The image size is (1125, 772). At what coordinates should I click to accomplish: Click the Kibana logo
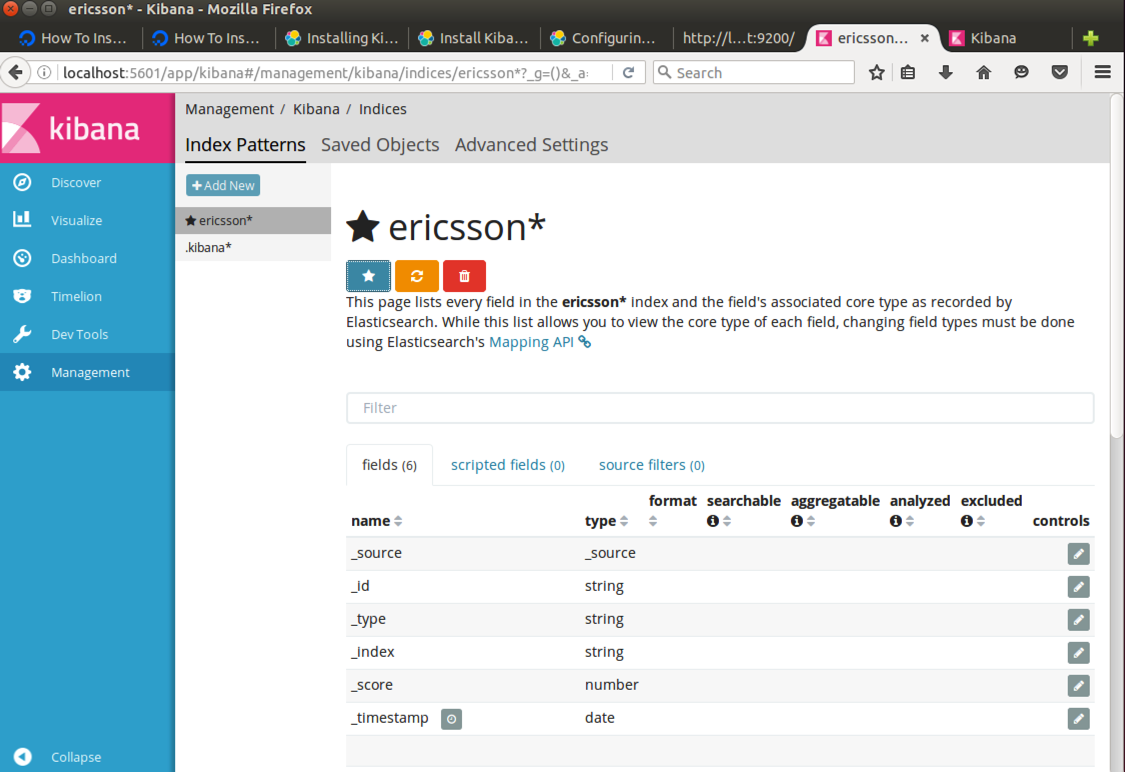pos(87,128)
